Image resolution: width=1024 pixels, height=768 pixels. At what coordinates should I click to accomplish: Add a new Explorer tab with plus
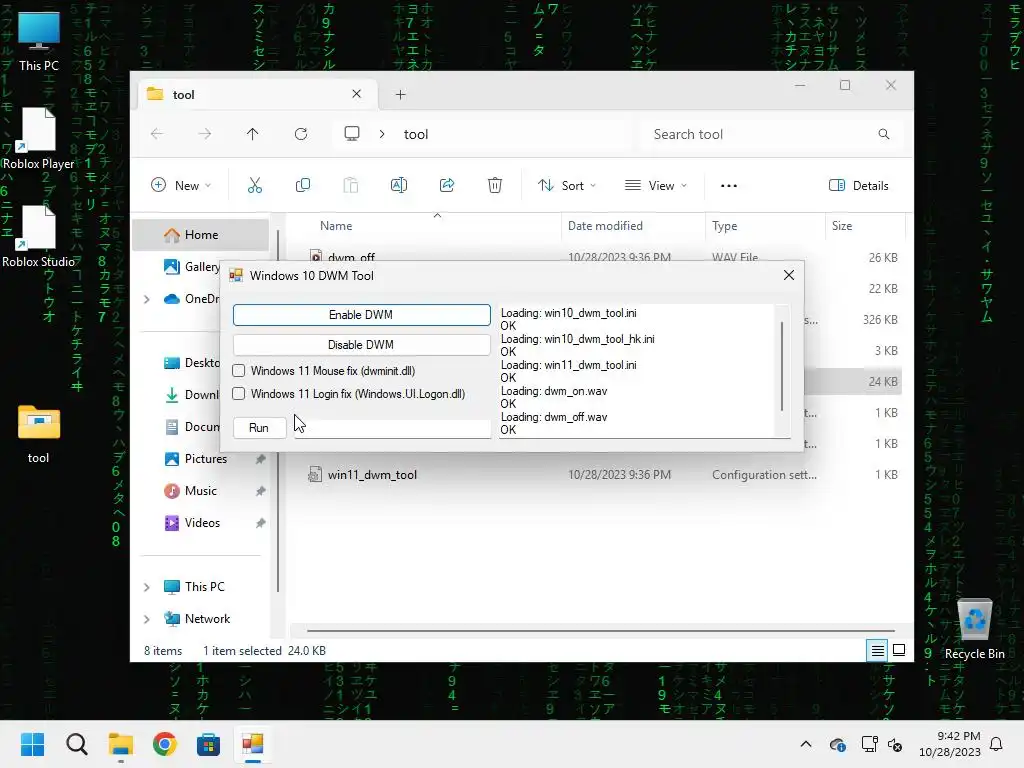[x=400, y=95]
